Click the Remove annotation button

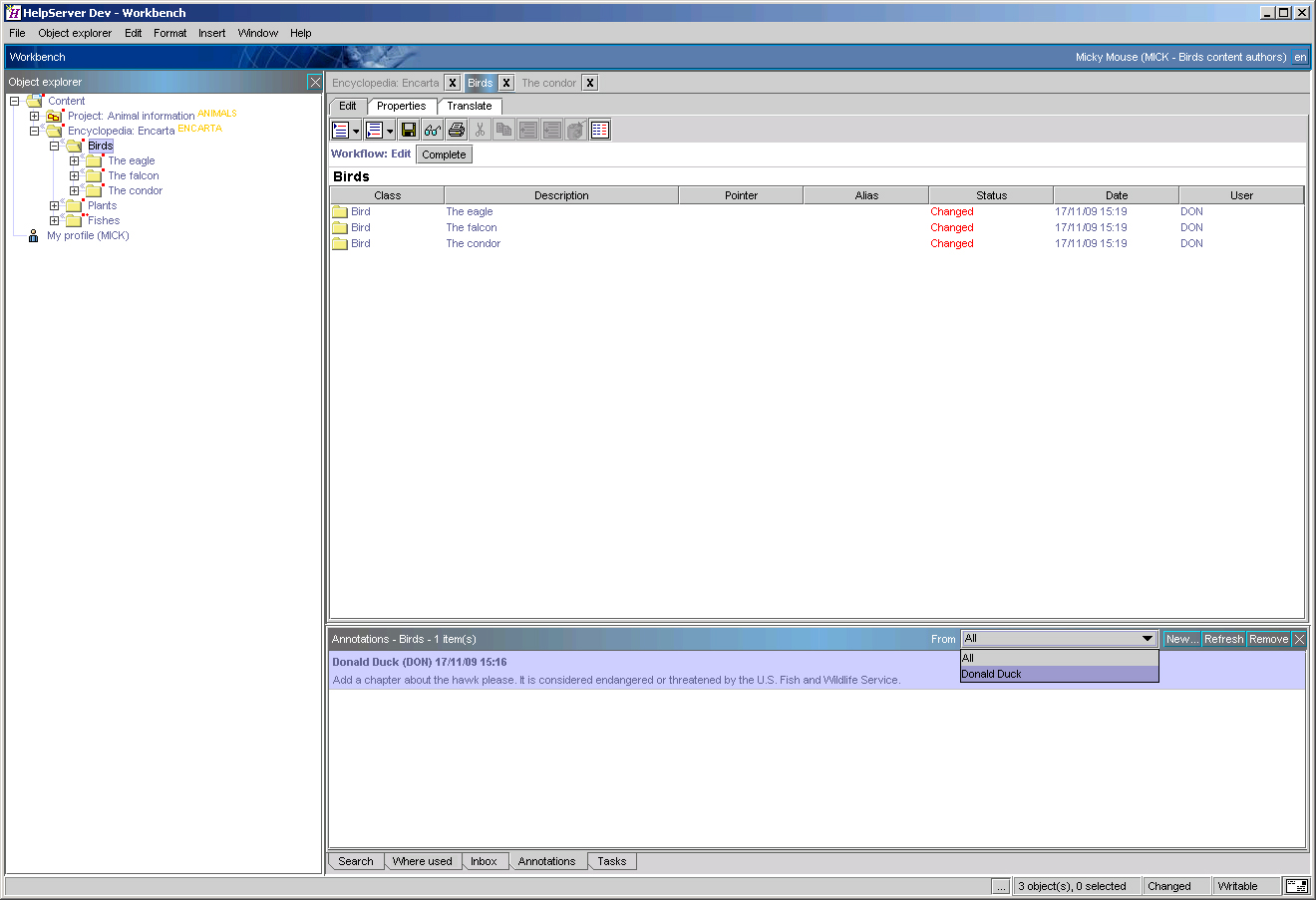[1269, 639]
